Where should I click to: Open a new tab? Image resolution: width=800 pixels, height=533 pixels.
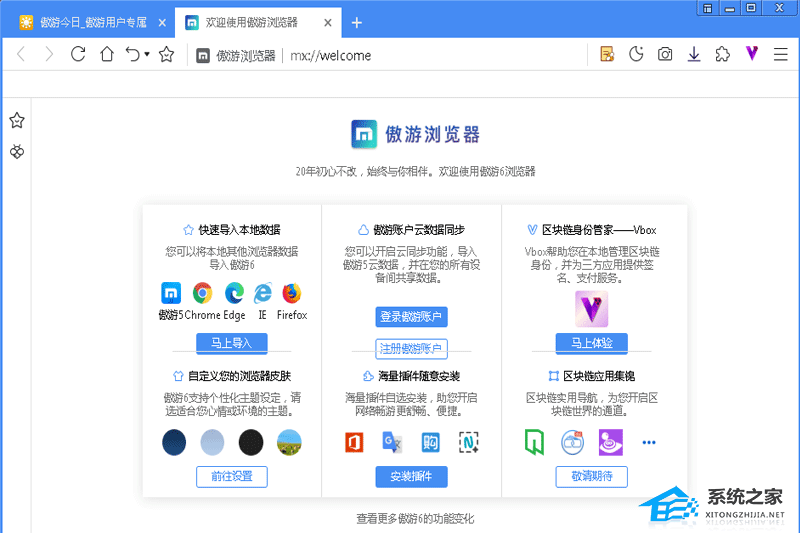[357, 22]
